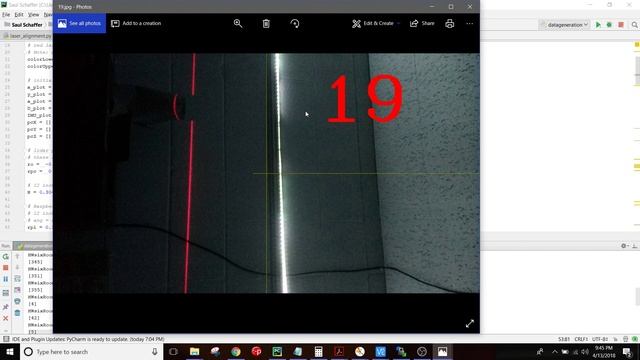This screenshot has width=640, height=360.
Task: Open the Action Center notifications
Action: 627,352
